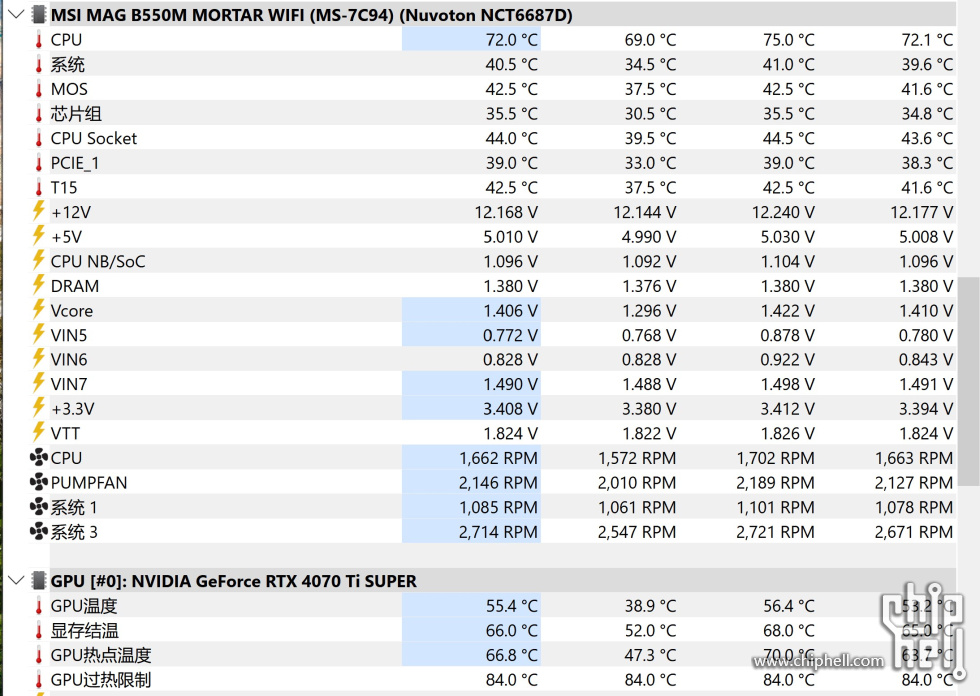Screen dimensions: 980x696
Task: Click the GPU温度 minimum value 38.9 °C
Action: (650, 605)
